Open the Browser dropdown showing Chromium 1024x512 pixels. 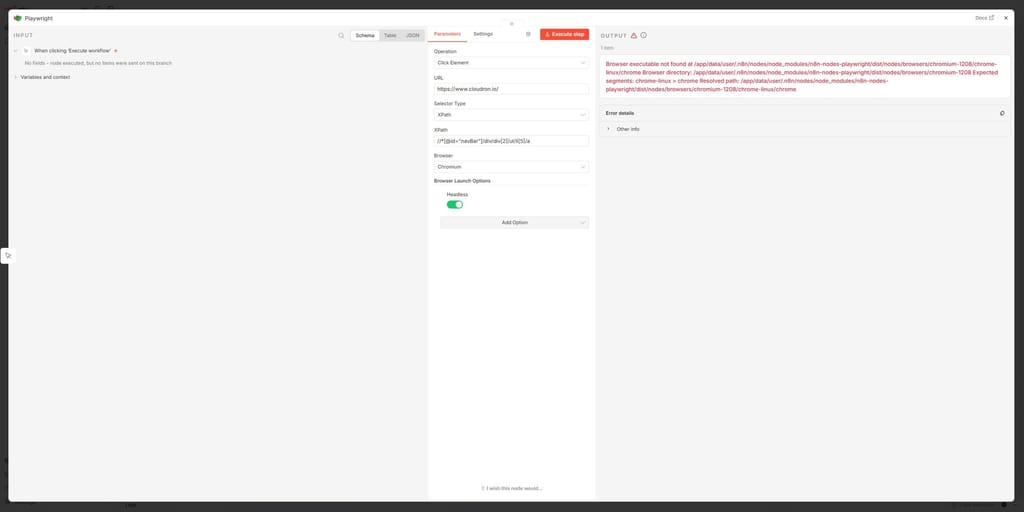511,167
